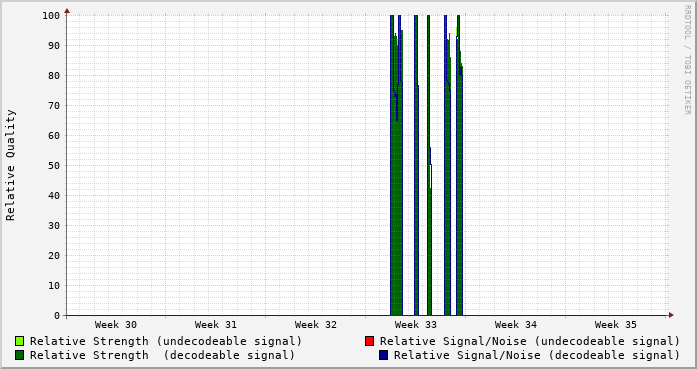Click the RRDTOOL / TOBI OETIKER watermark
This screenshot has height=369, width=697.
click(x=687, y=60)
